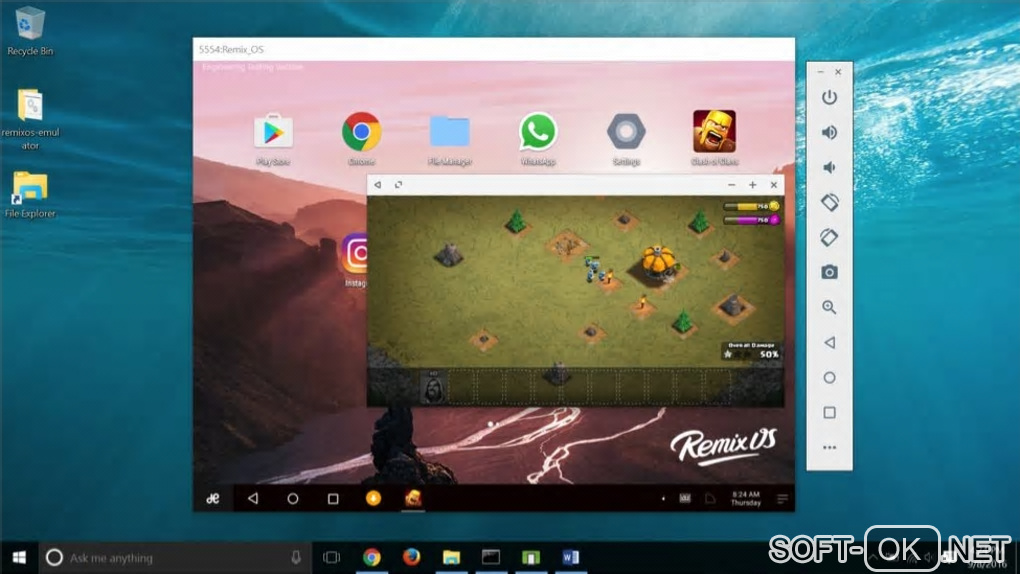
Task: Open the Remix OS notification menu icon
Action: pyautogui.click(x=782, y=499)
